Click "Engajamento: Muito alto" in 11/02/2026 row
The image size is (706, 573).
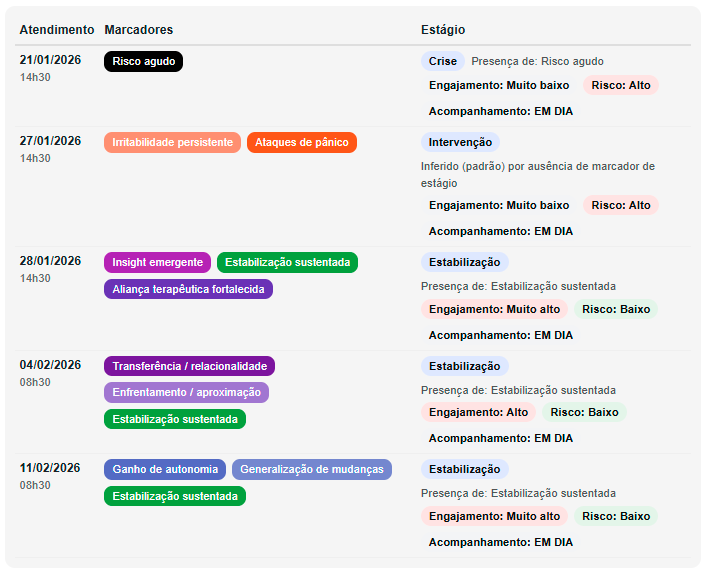(494, 517)
